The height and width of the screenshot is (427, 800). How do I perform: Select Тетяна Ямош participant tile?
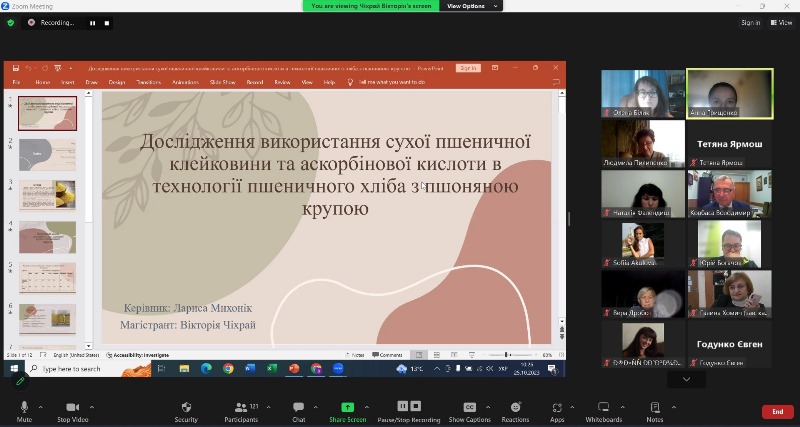[x=730, y=144]
